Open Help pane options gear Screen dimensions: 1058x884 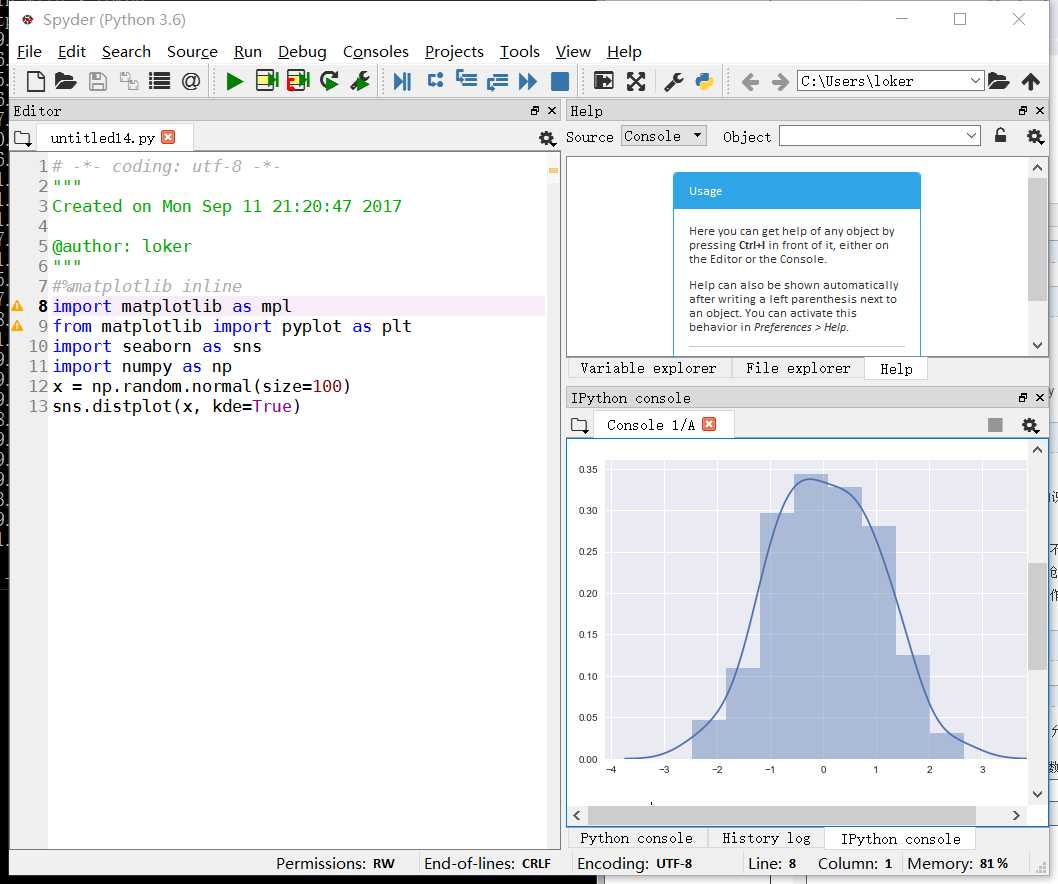coord(1035,137)
